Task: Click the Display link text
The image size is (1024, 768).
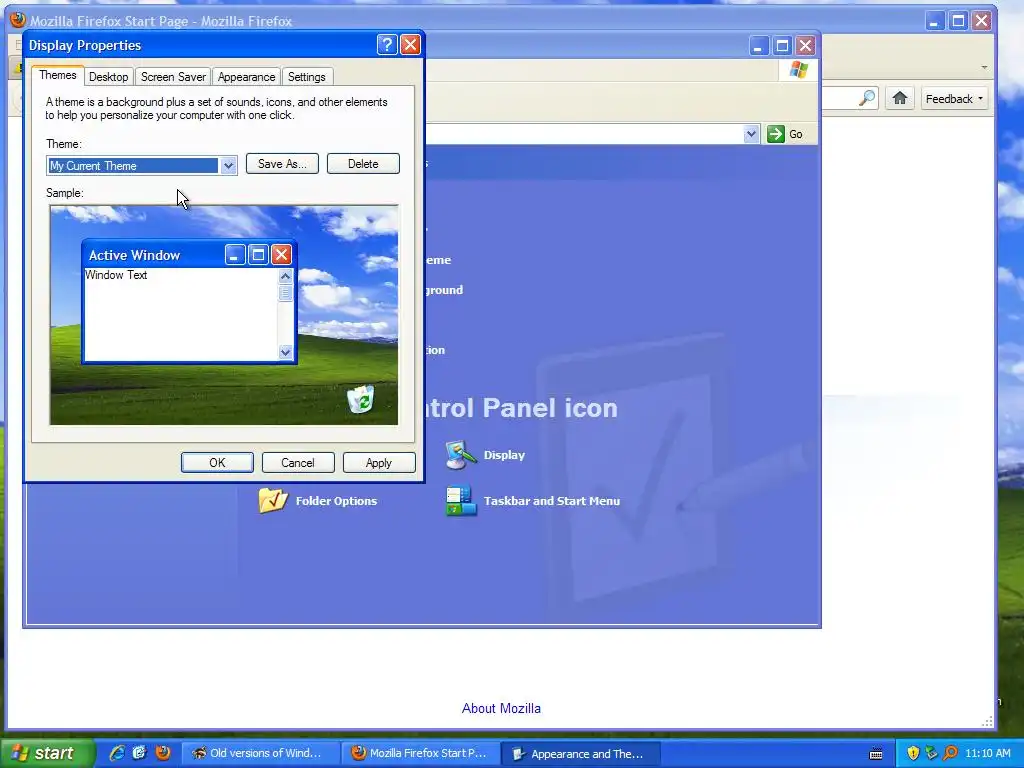Action: point(504,455)
